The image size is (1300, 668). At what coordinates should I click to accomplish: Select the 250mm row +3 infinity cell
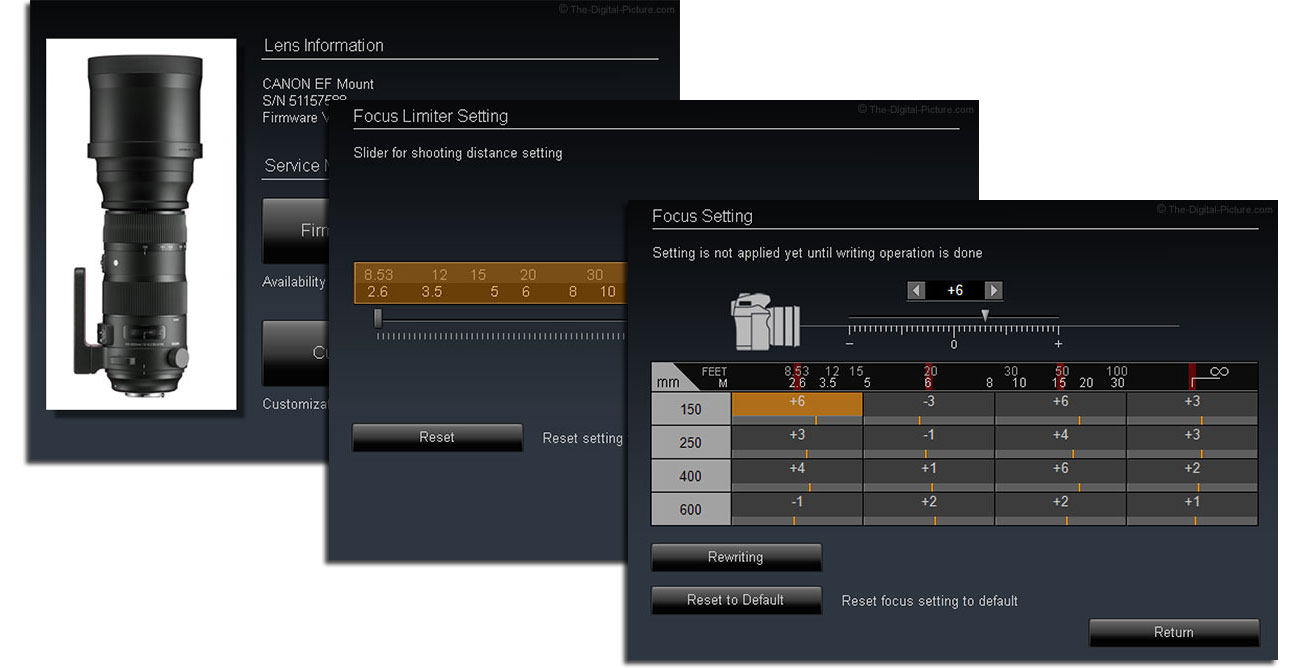coord(1192,442)
